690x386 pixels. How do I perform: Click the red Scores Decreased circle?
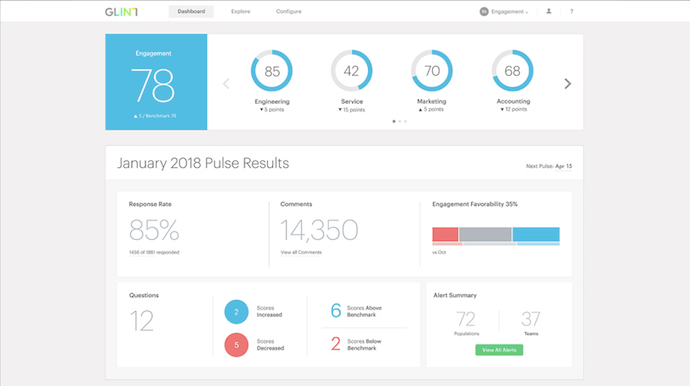[236, 345]
